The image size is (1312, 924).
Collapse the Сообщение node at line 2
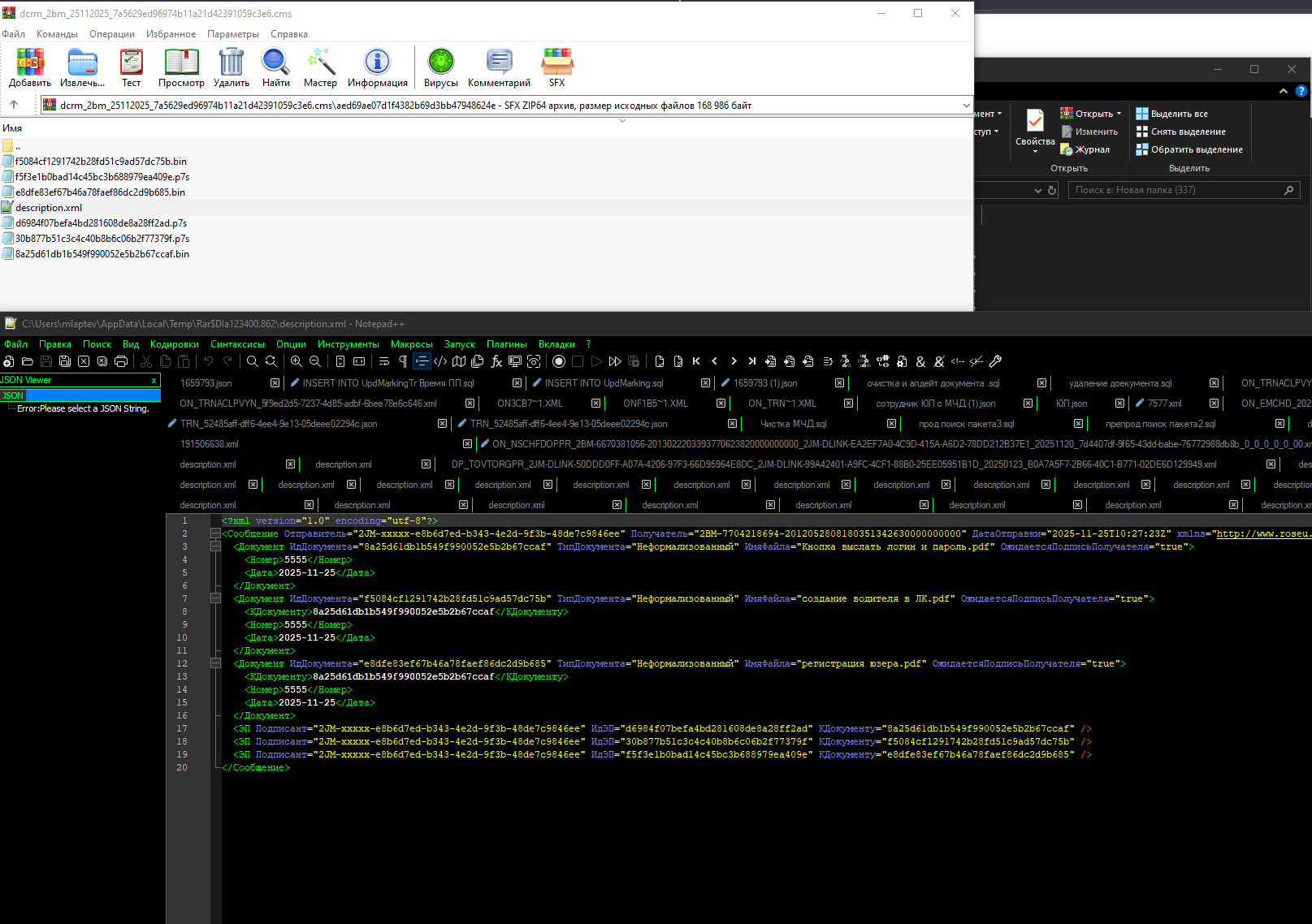215,533
